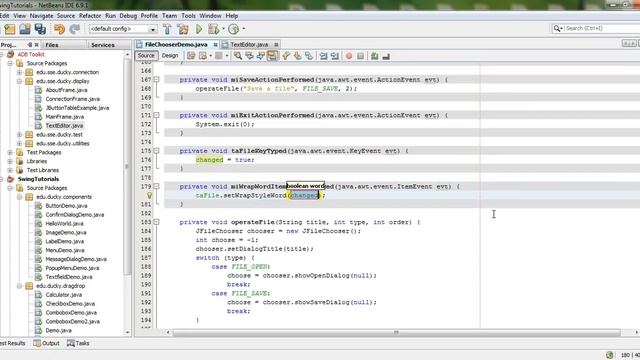Click the Stop Macro Recording icon
Image resolution: width=640 pixels, height=360 pixels.
click(360, 56)
